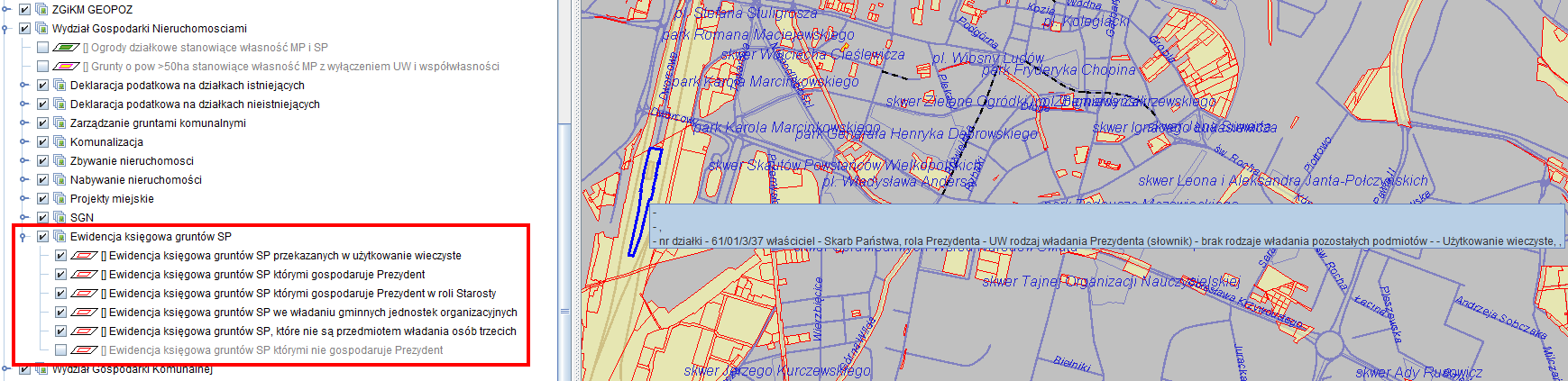Enable the Ogrody działkowe layer checkbox
Image resolution: width=1568 pixels, height=381 pixels.
tap(42, 48)
